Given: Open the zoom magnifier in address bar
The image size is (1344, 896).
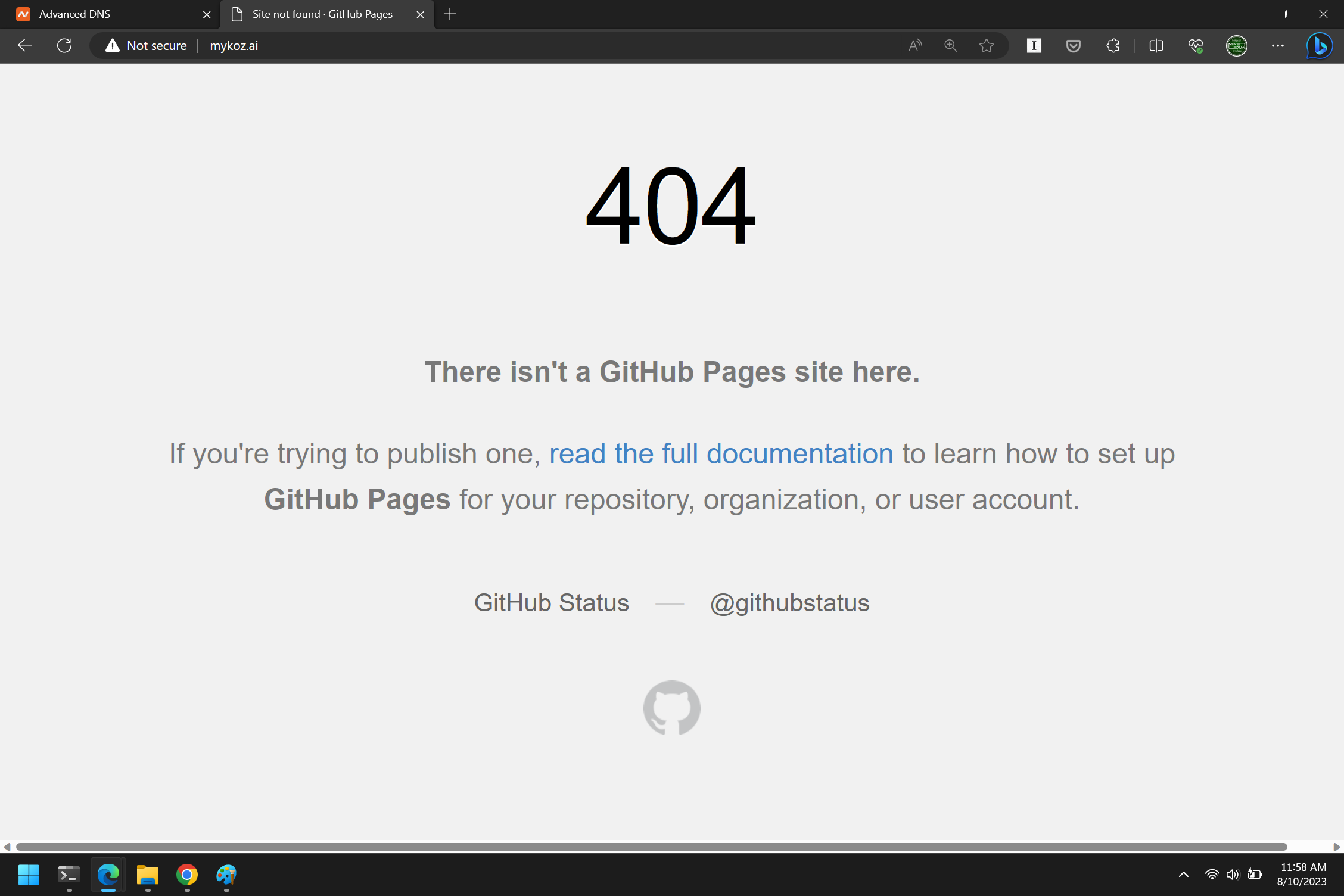Looking at the screenshot, I should pyautogui.click(x=951, y=45).
